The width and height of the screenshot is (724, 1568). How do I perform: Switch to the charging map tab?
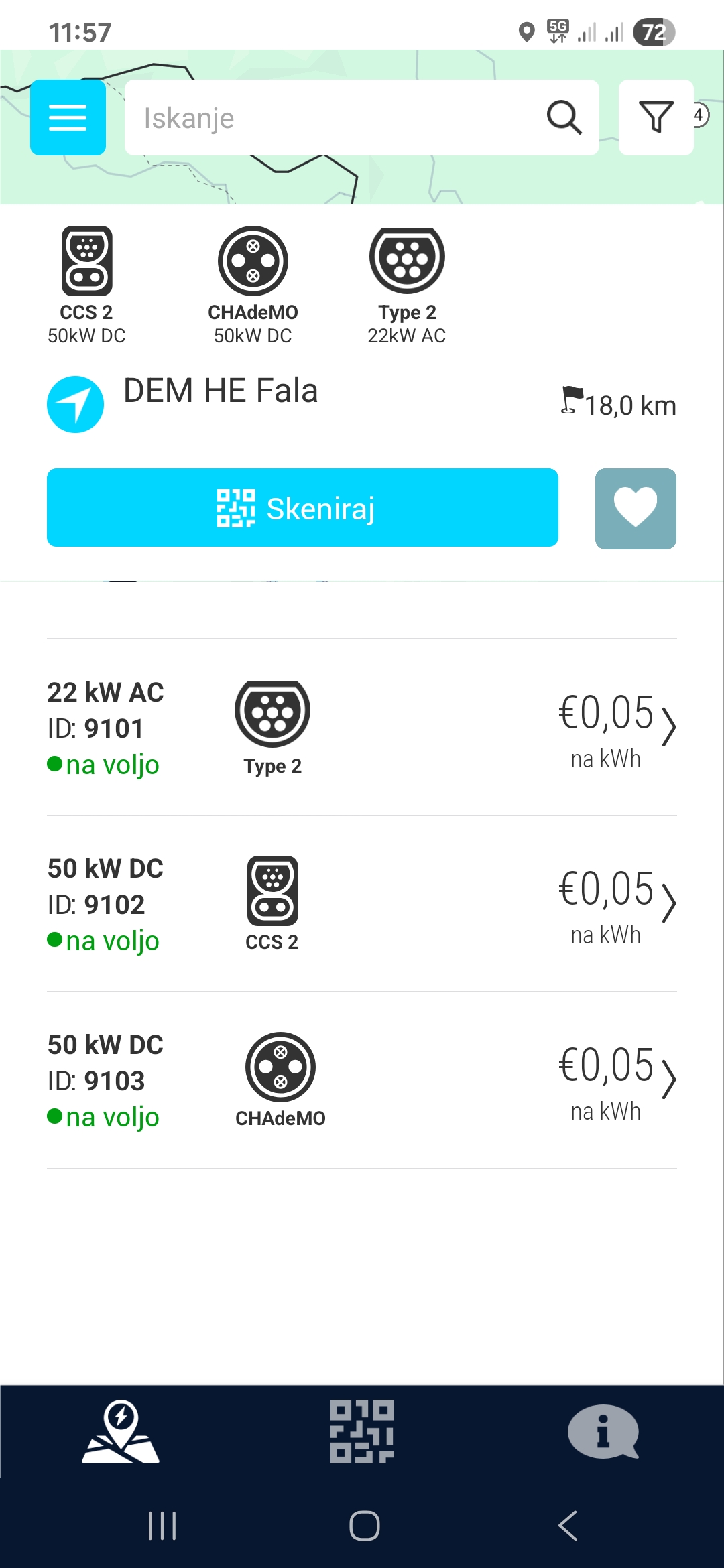121,1431
